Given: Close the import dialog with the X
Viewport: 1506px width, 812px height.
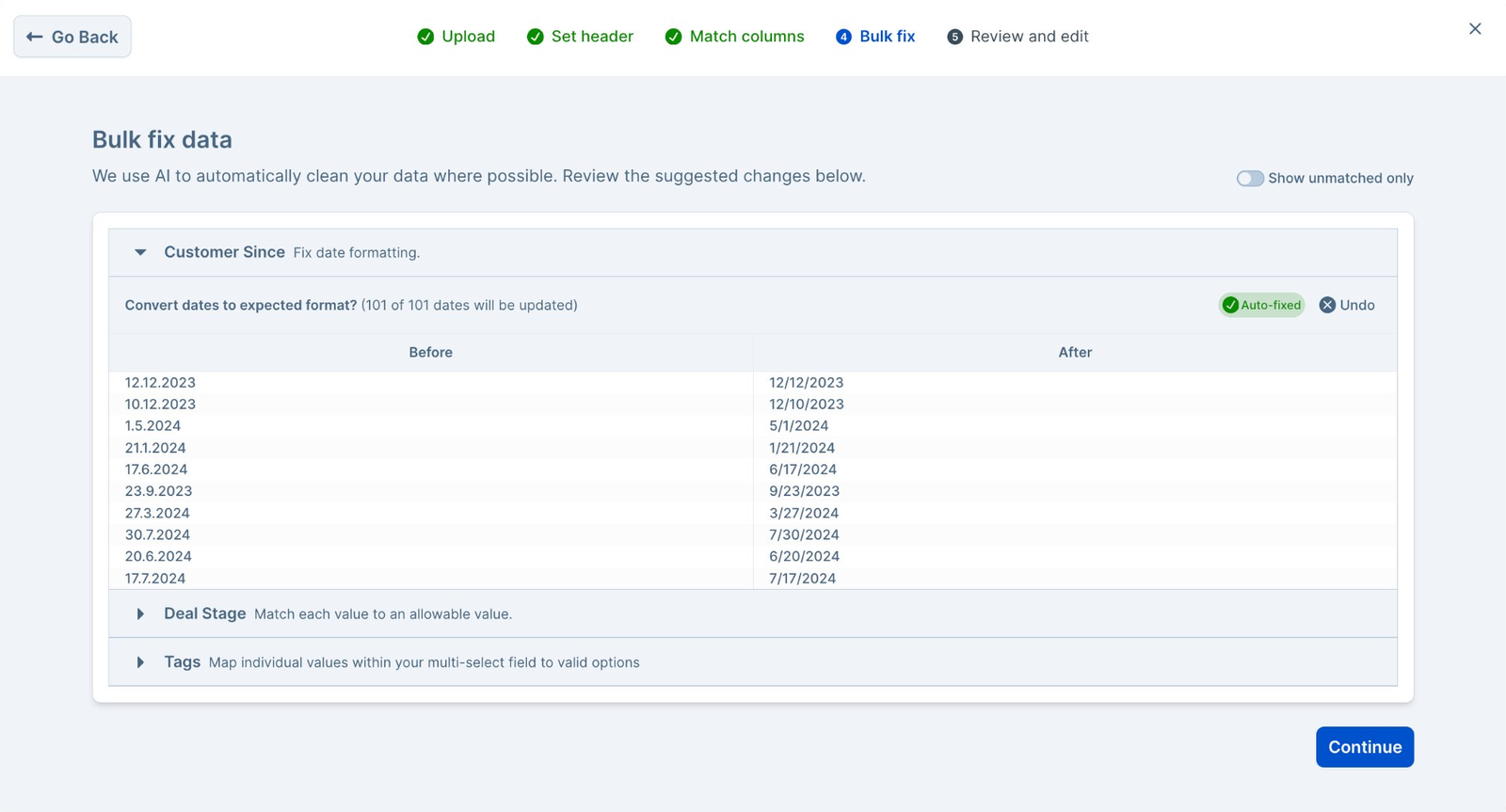Looking at the screenshot, I should [x=1475, y=29].
